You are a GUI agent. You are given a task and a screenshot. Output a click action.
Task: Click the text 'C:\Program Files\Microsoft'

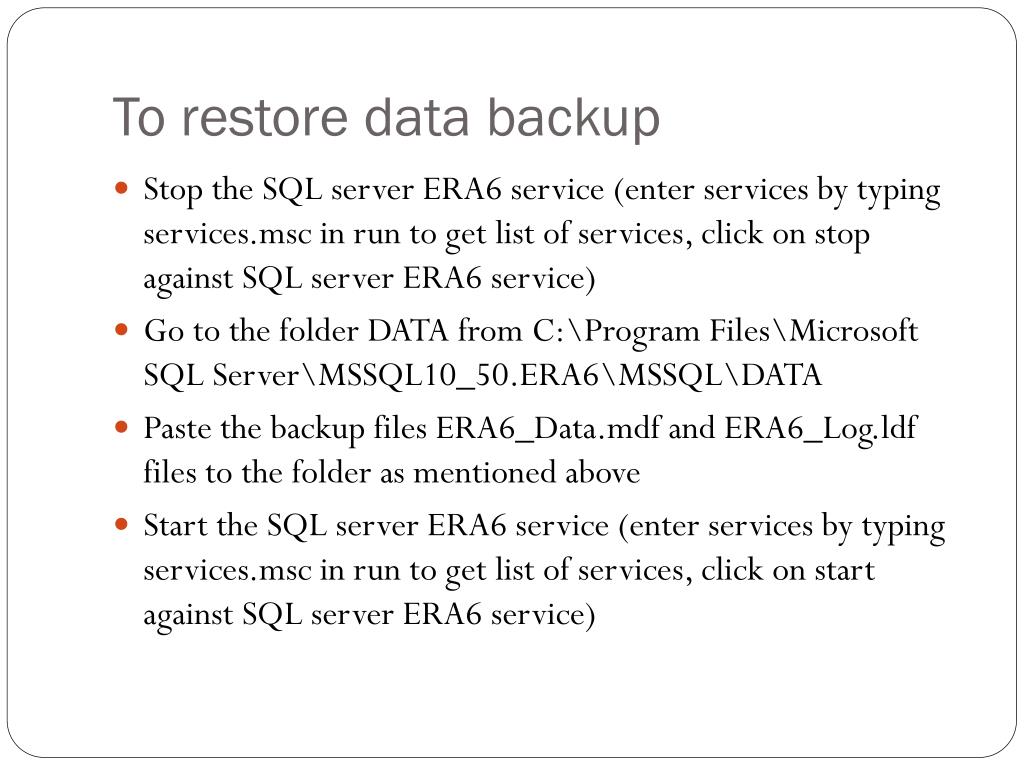coord(725,331)
